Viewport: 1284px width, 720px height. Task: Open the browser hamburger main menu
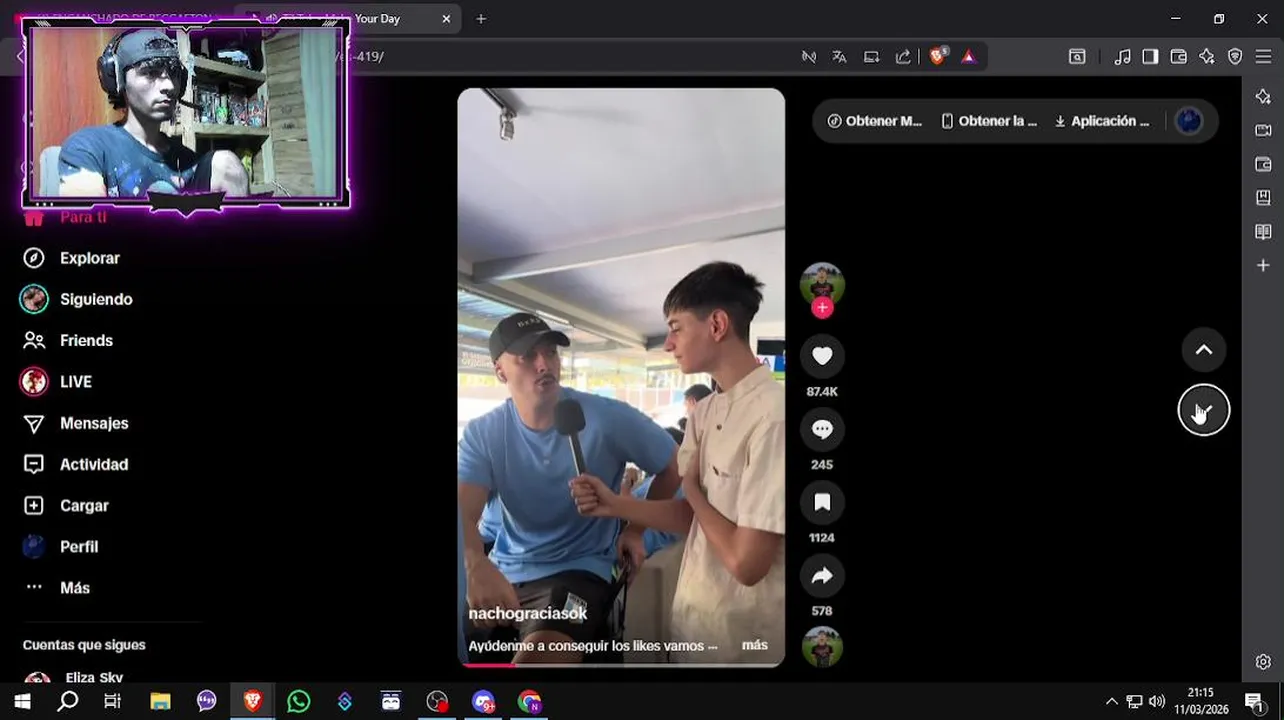click(x=1263, y=57)
